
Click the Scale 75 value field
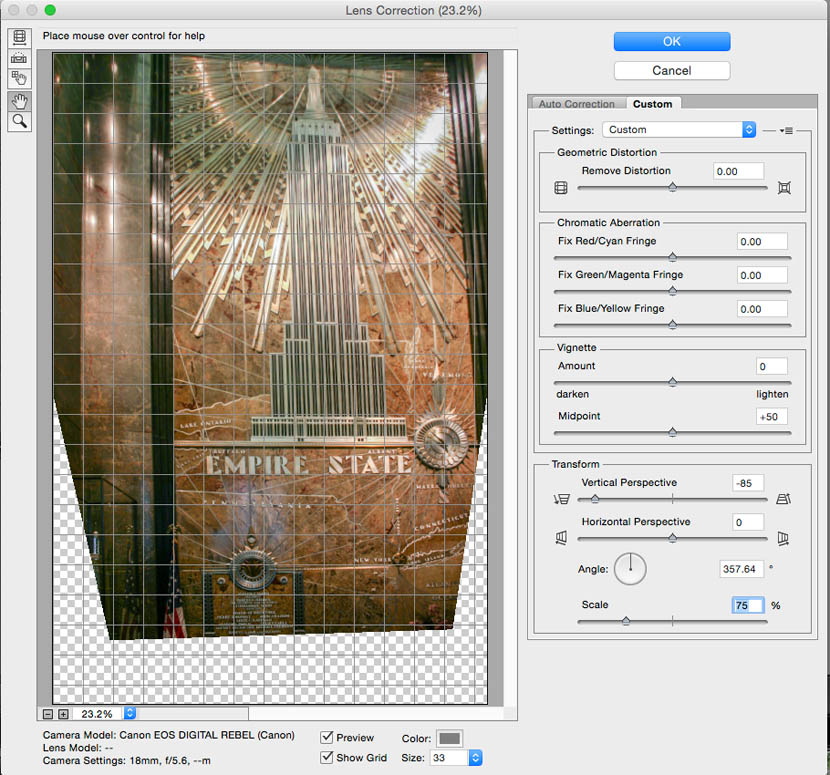pyautogui.click(x=748, y=605)
